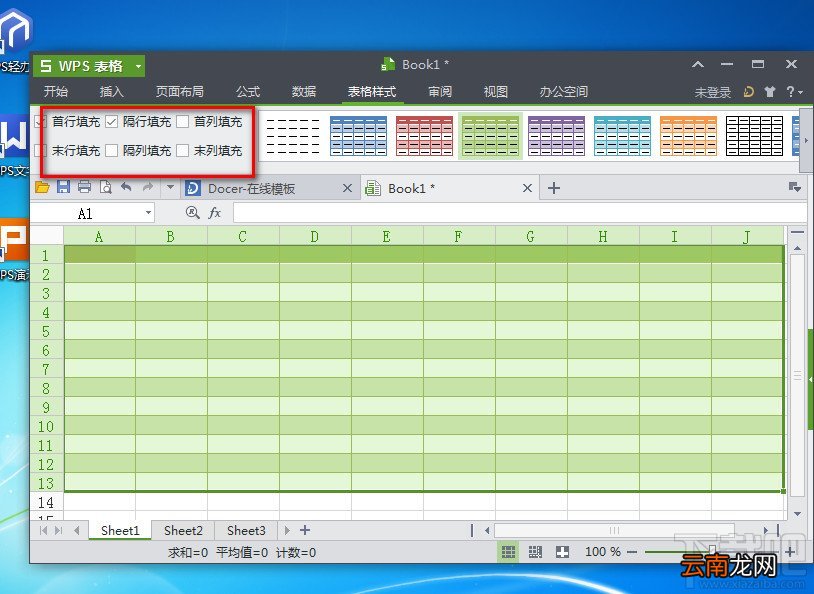
Task: Switch to Sheet2 tab
Action: pos(183,530)
